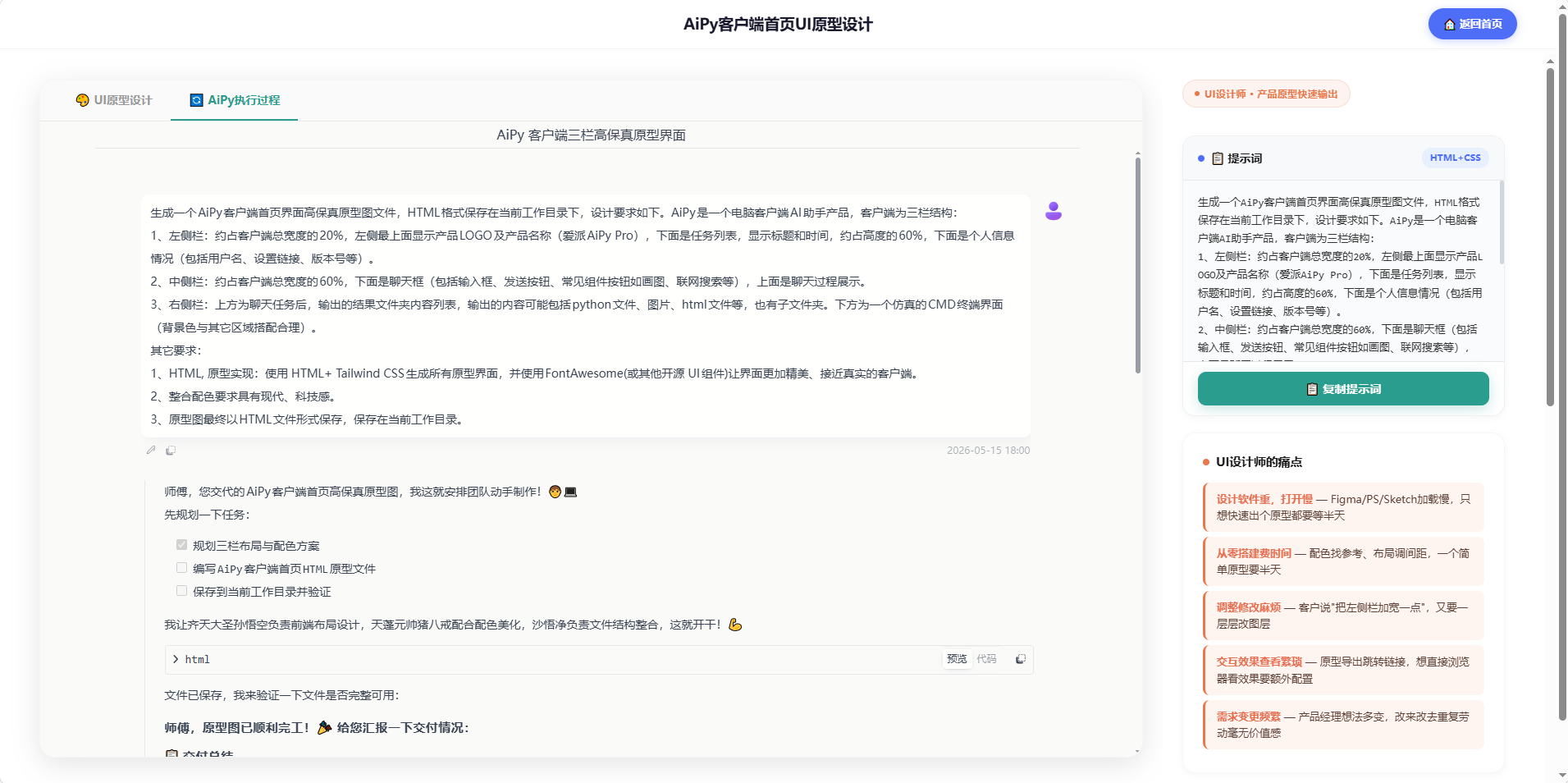Image resolution: width=1568 pixels, height=783 pixels.
Task: Click the 返回首页 button
Action: pos(1472,24)
